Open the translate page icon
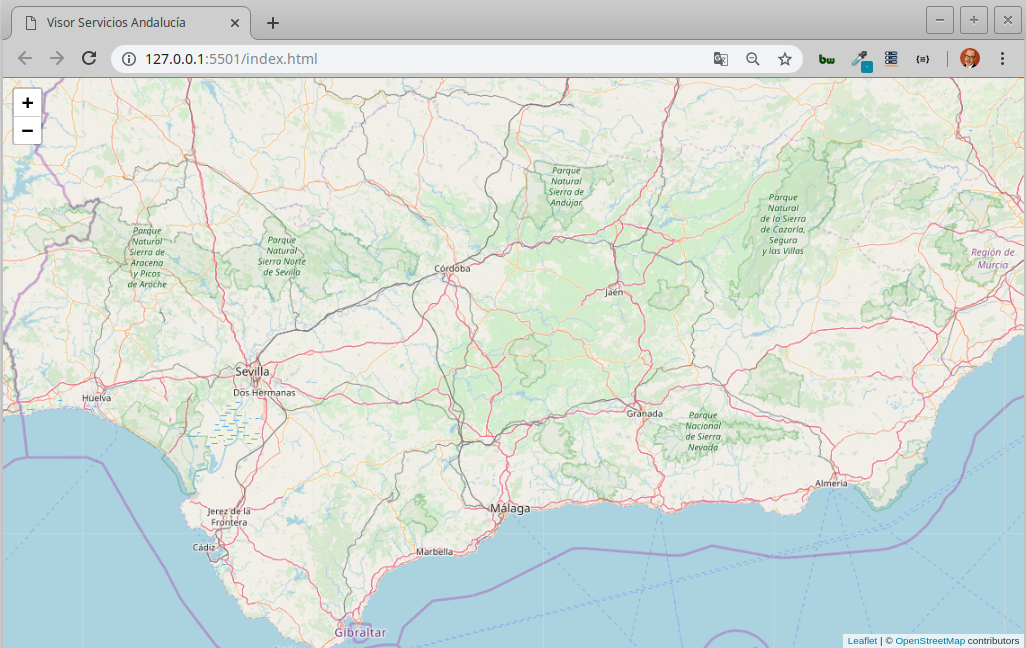 720,59
